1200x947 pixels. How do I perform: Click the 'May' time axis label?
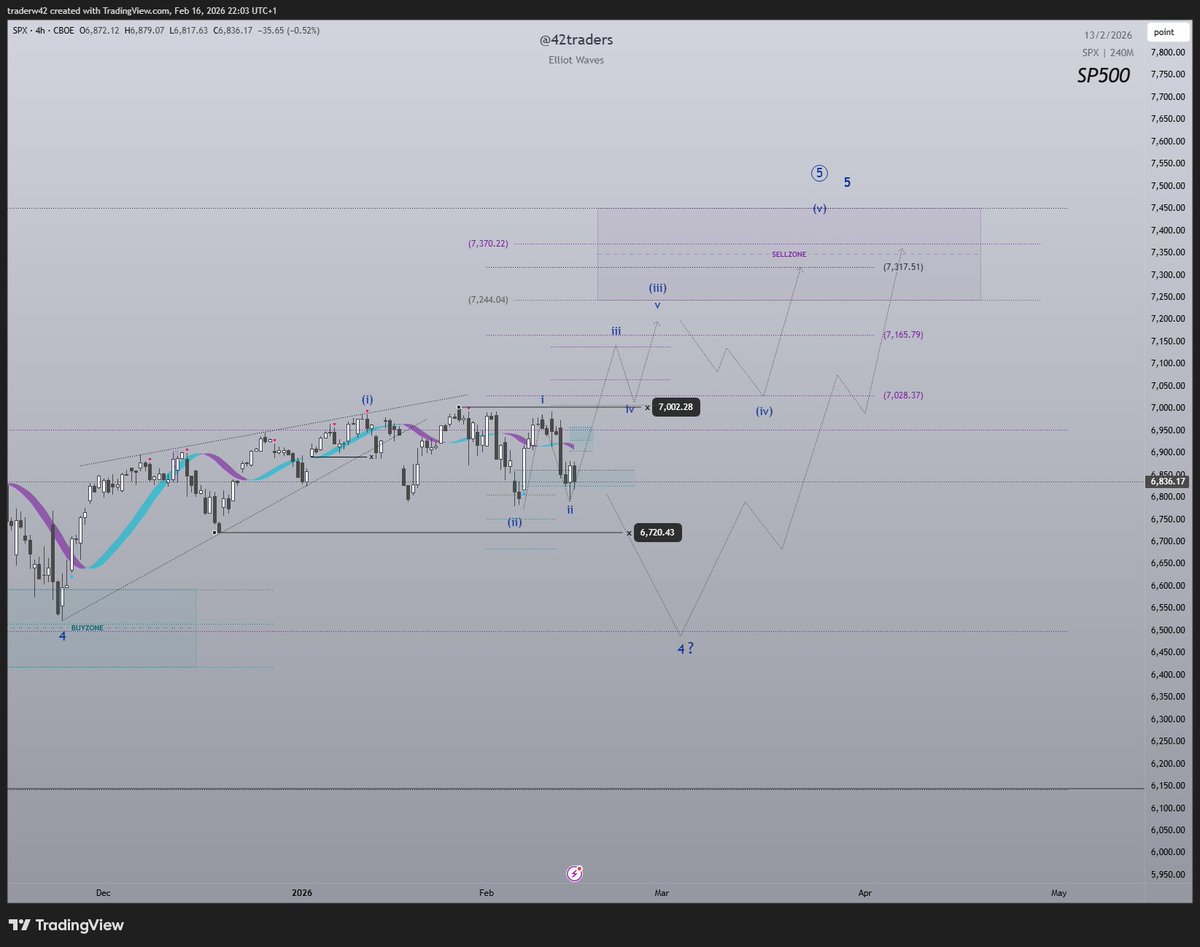pos(1060,891)
